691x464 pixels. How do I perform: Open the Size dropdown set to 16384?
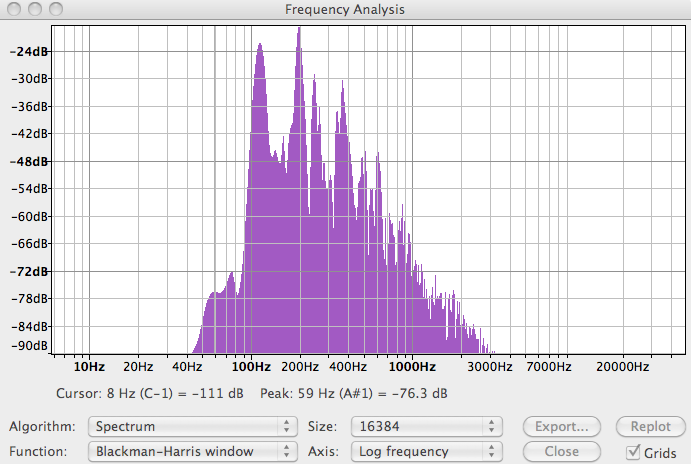(425, 426)
